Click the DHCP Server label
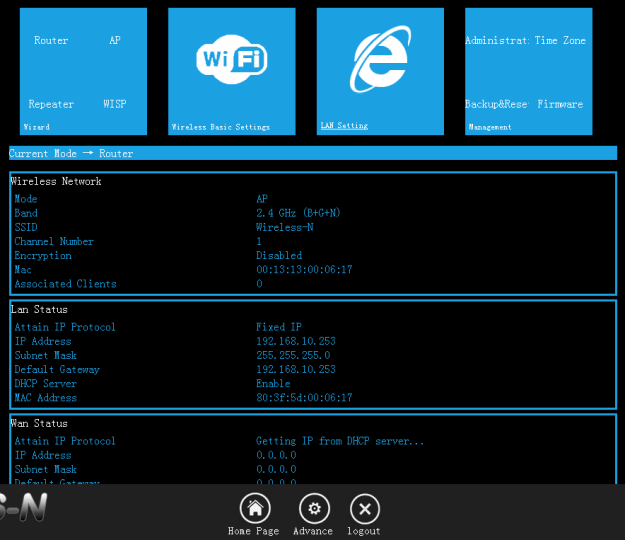Viewport: 625px width, 540px height. 45,383
